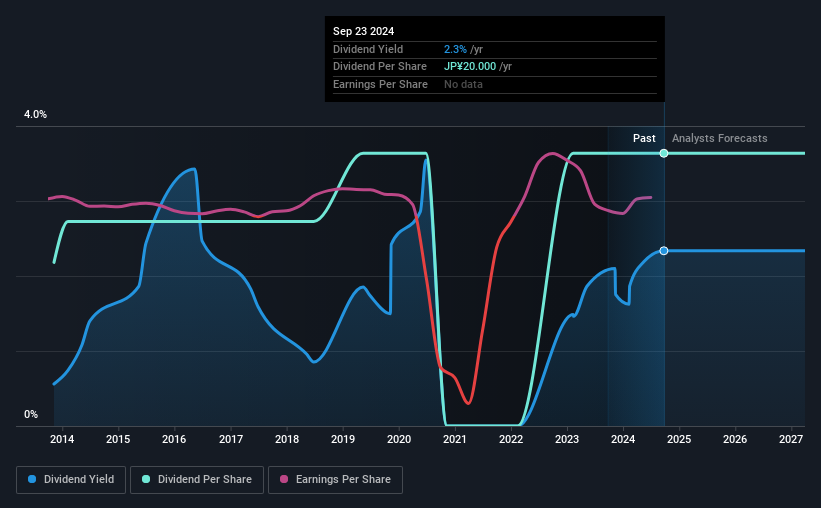Click the tooltip 'Dividend Per Share' row label
Viewport: 821px width, 508px height.
click(380, 67)
